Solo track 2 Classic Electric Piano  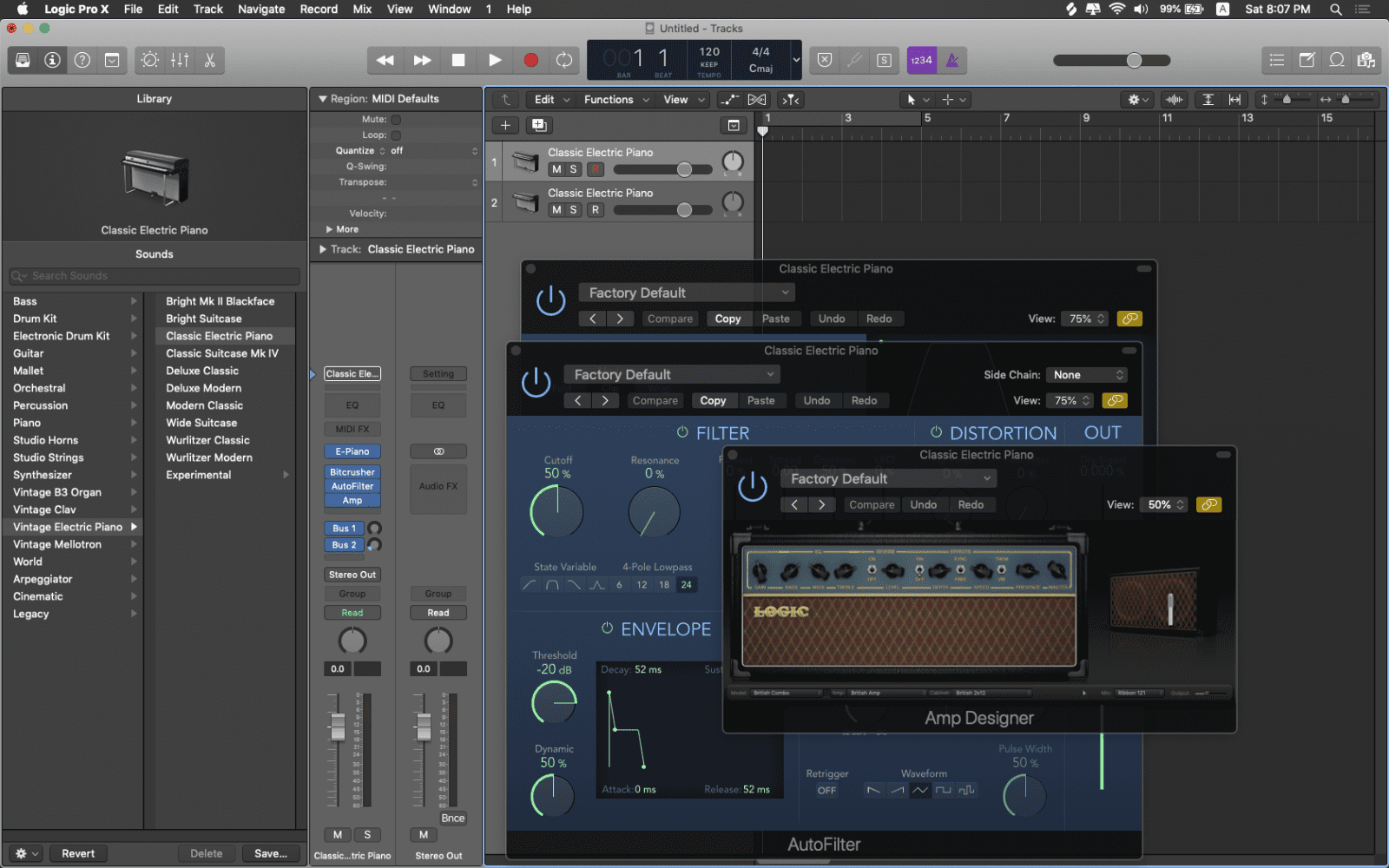[x=573, y=210]
